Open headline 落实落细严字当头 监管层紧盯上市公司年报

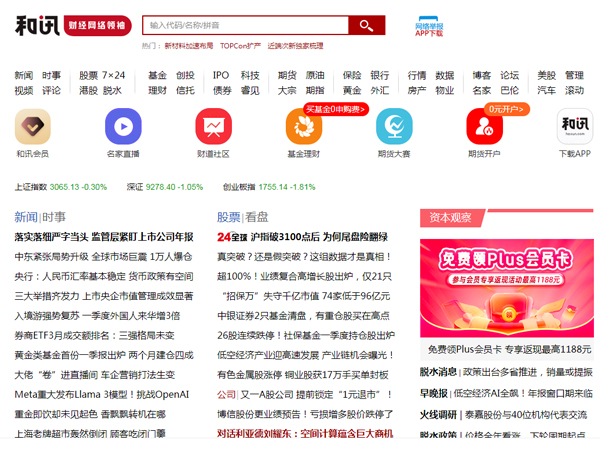click(x=104, y=237)
